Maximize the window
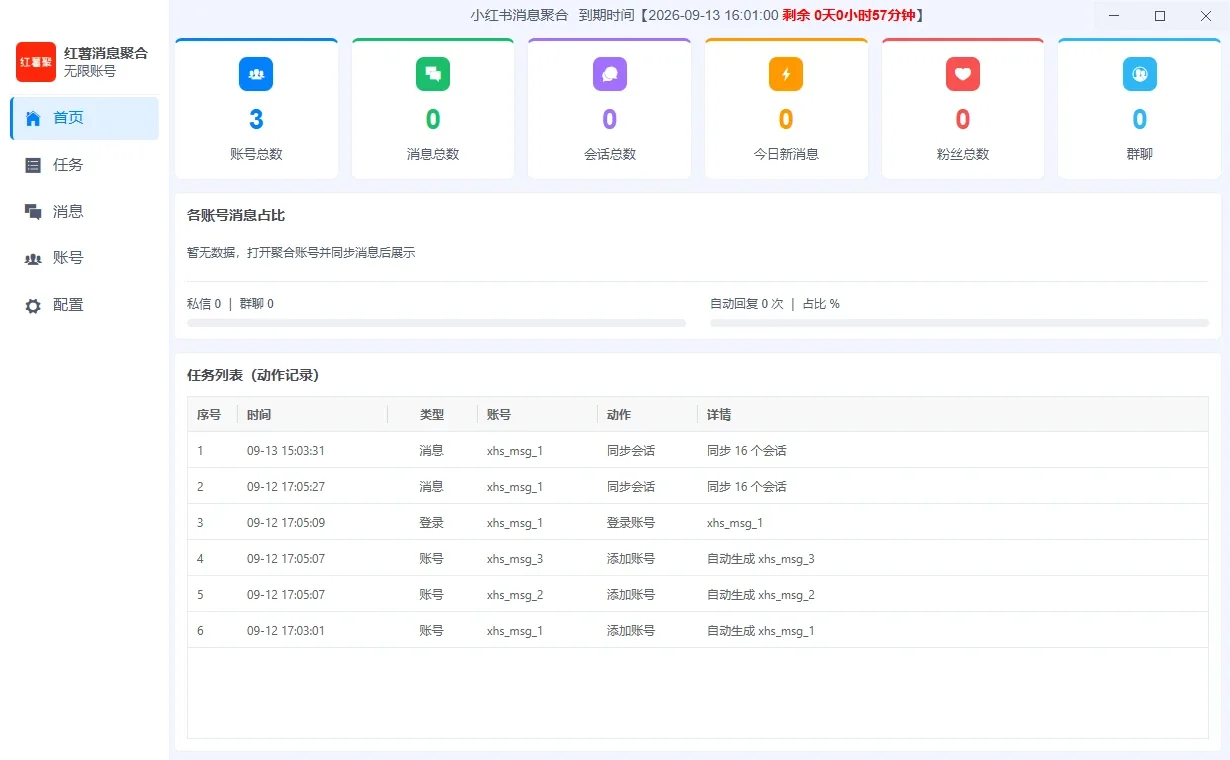Screen dimensions: 1230x760 (x=1160, y=15)
